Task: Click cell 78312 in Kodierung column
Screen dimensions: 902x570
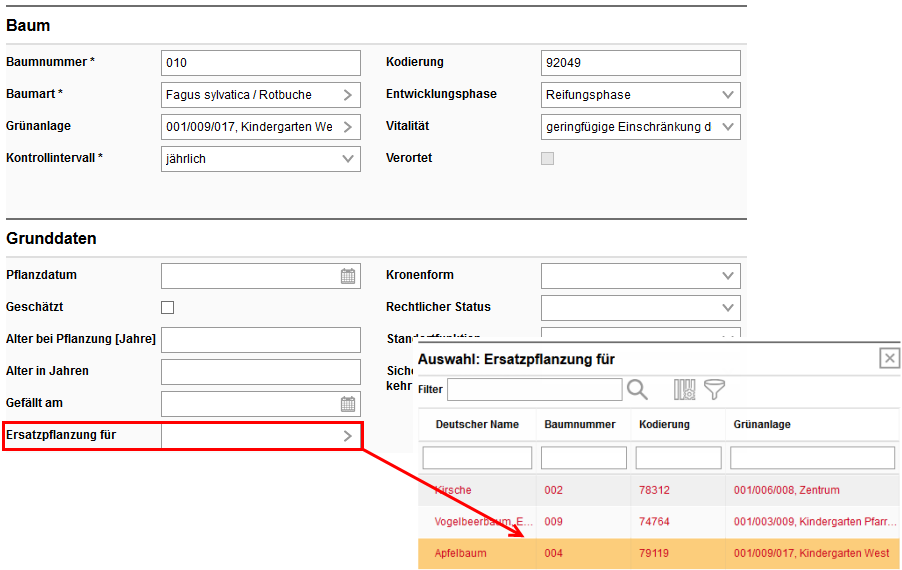Action: tap(654, 490)
